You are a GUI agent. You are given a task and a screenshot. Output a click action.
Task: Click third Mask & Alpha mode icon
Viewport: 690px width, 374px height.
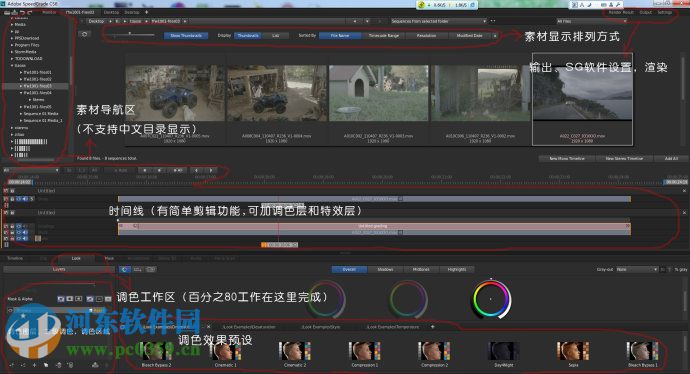coord(79,299)
